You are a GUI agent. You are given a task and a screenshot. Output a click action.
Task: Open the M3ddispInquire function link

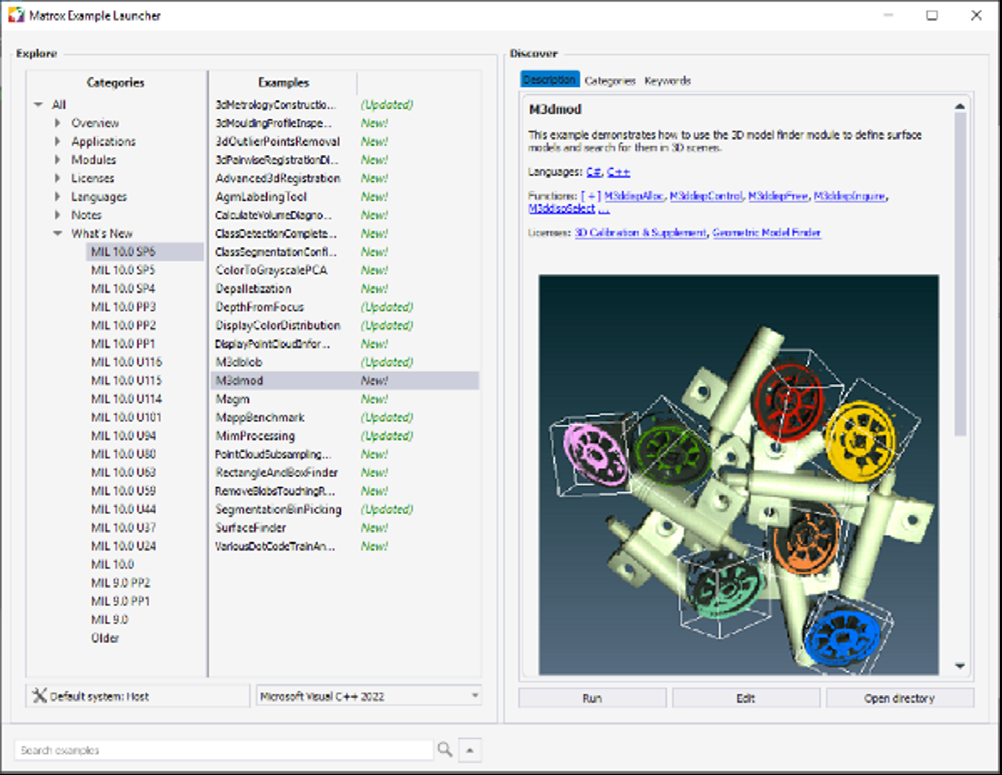(849, 196)
